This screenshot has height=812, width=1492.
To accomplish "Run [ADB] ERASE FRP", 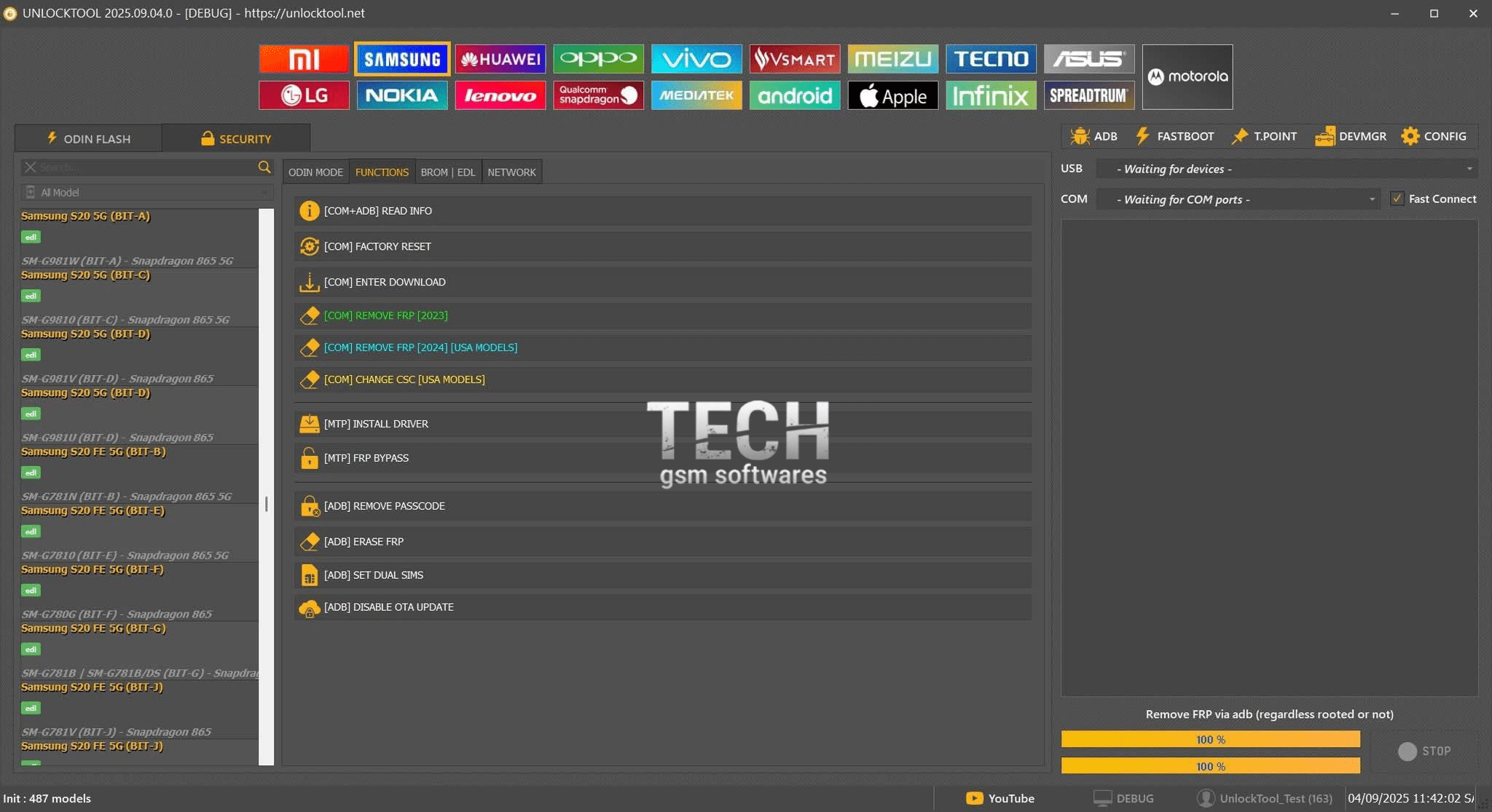I will (663, 541).
